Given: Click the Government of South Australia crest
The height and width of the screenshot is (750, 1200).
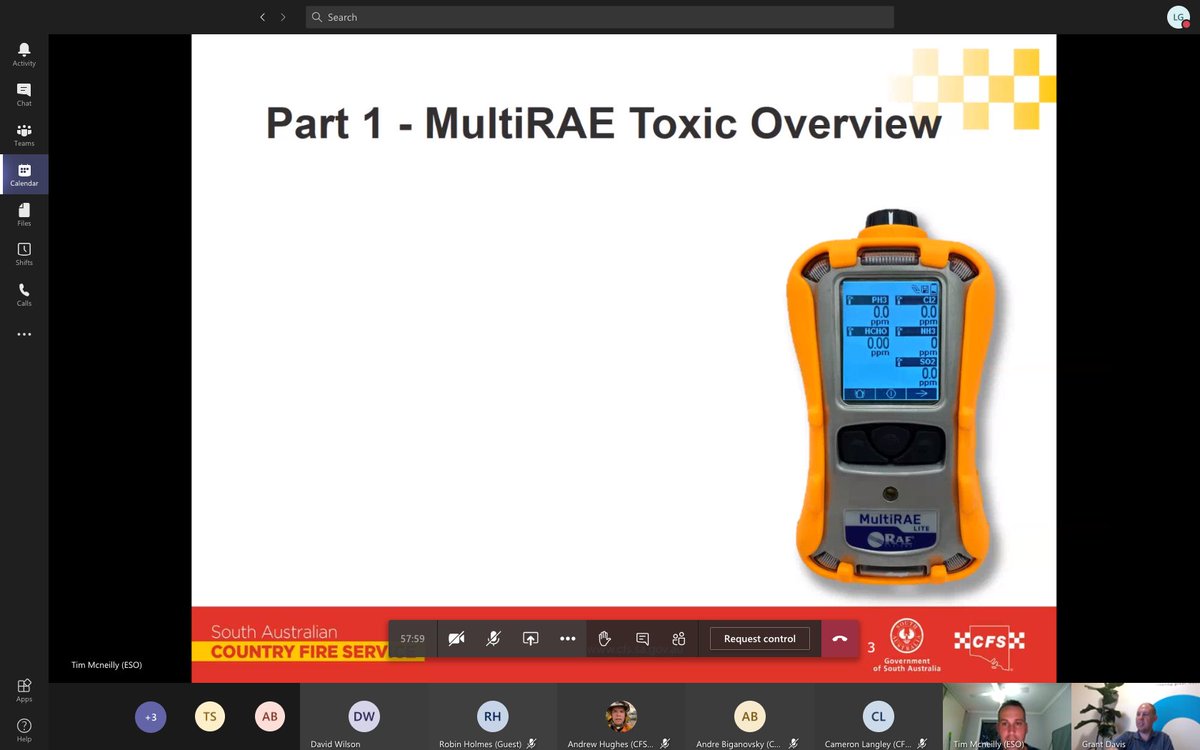Looking at the screenshot, I should (907, 644).
